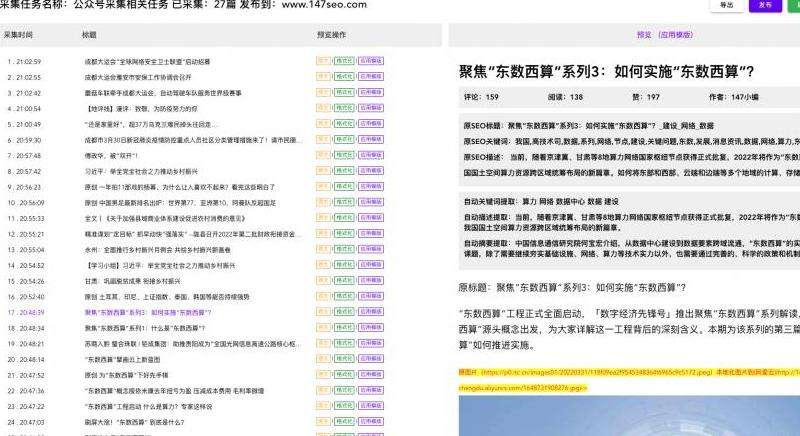Click the 应用模版 tag for row 3

click(x=371, y=92)
